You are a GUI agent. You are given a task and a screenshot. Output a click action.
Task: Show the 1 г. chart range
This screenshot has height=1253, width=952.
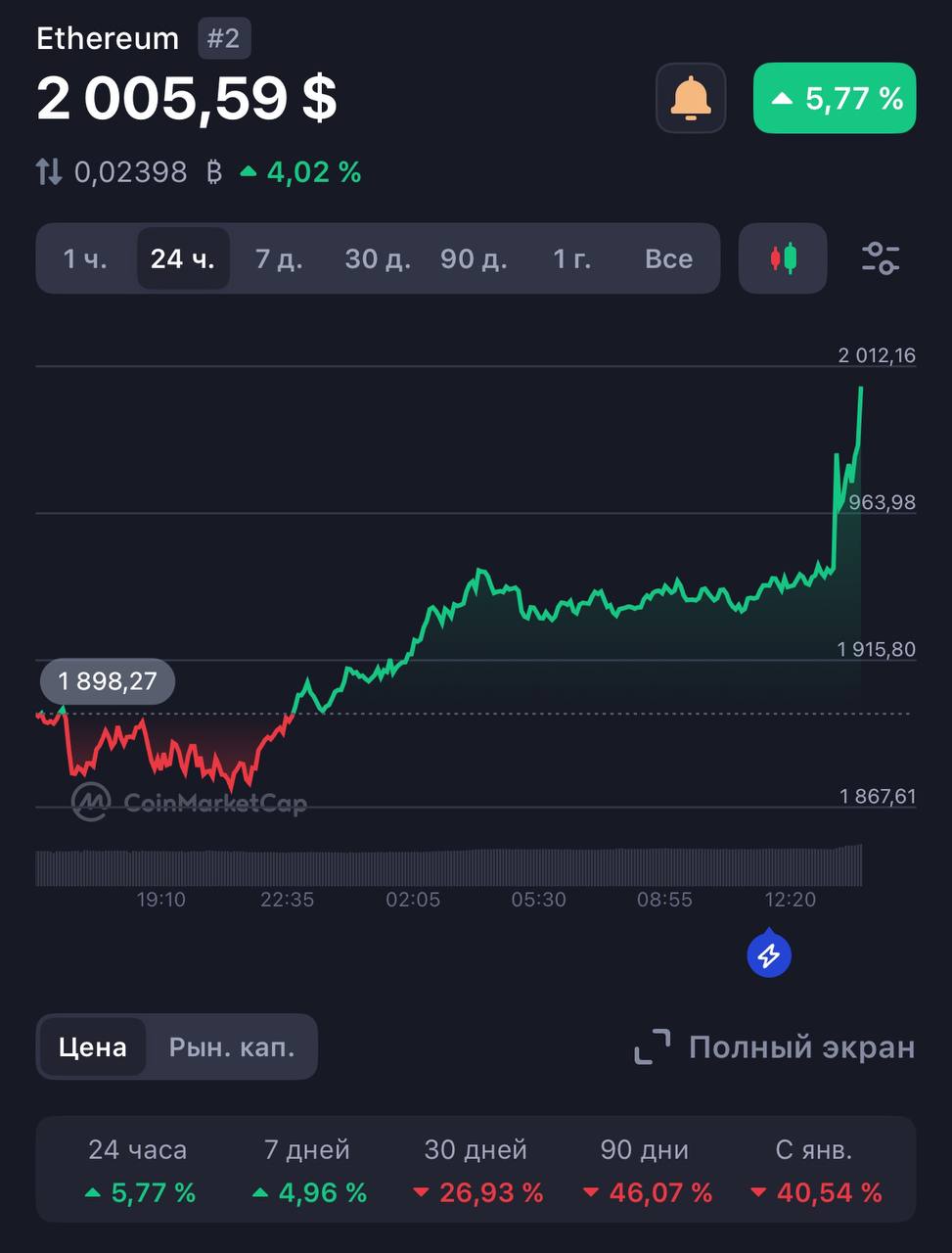tap(571, 258)
